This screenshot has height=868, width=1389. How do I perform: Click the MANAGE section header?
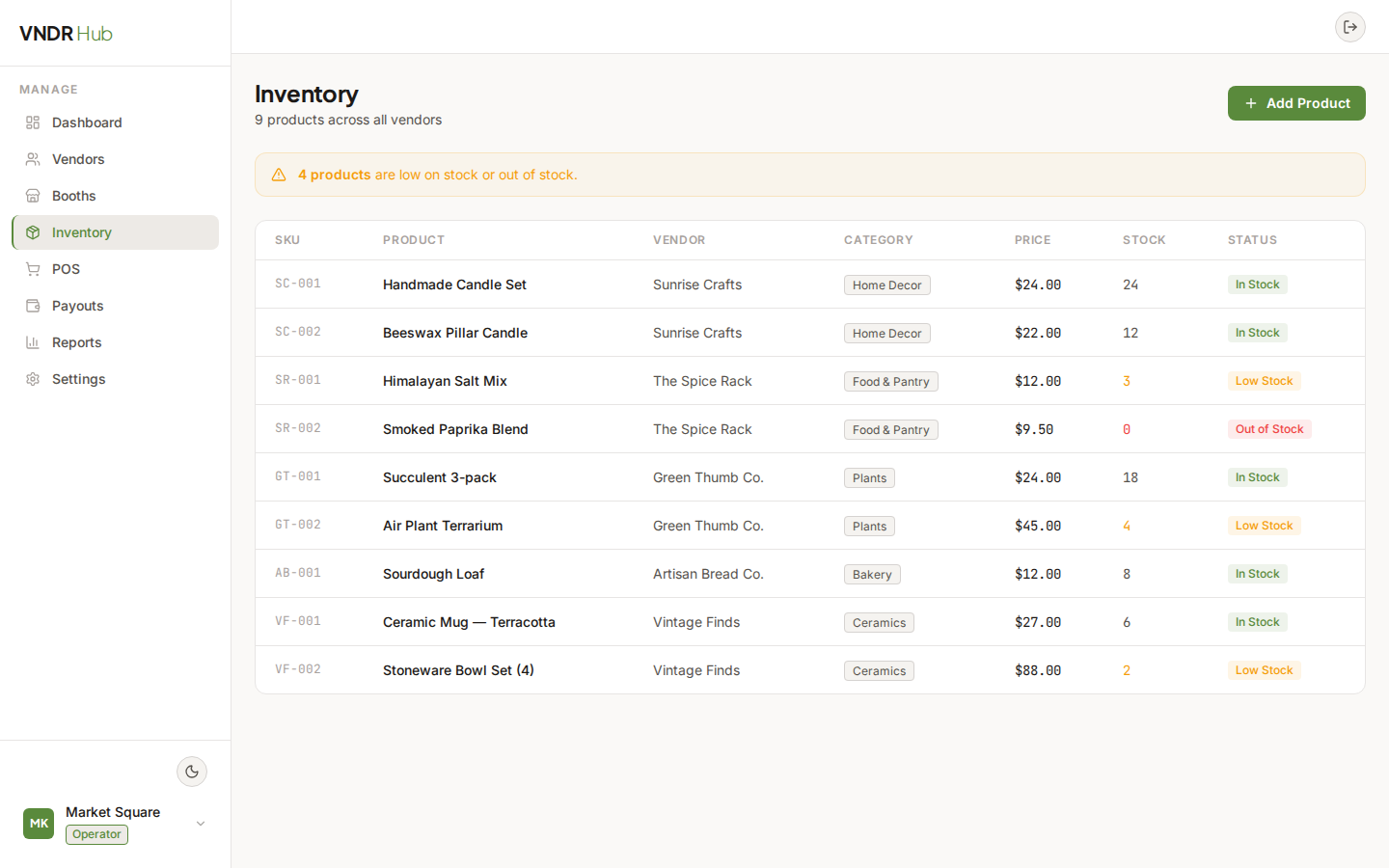(48, 89)
